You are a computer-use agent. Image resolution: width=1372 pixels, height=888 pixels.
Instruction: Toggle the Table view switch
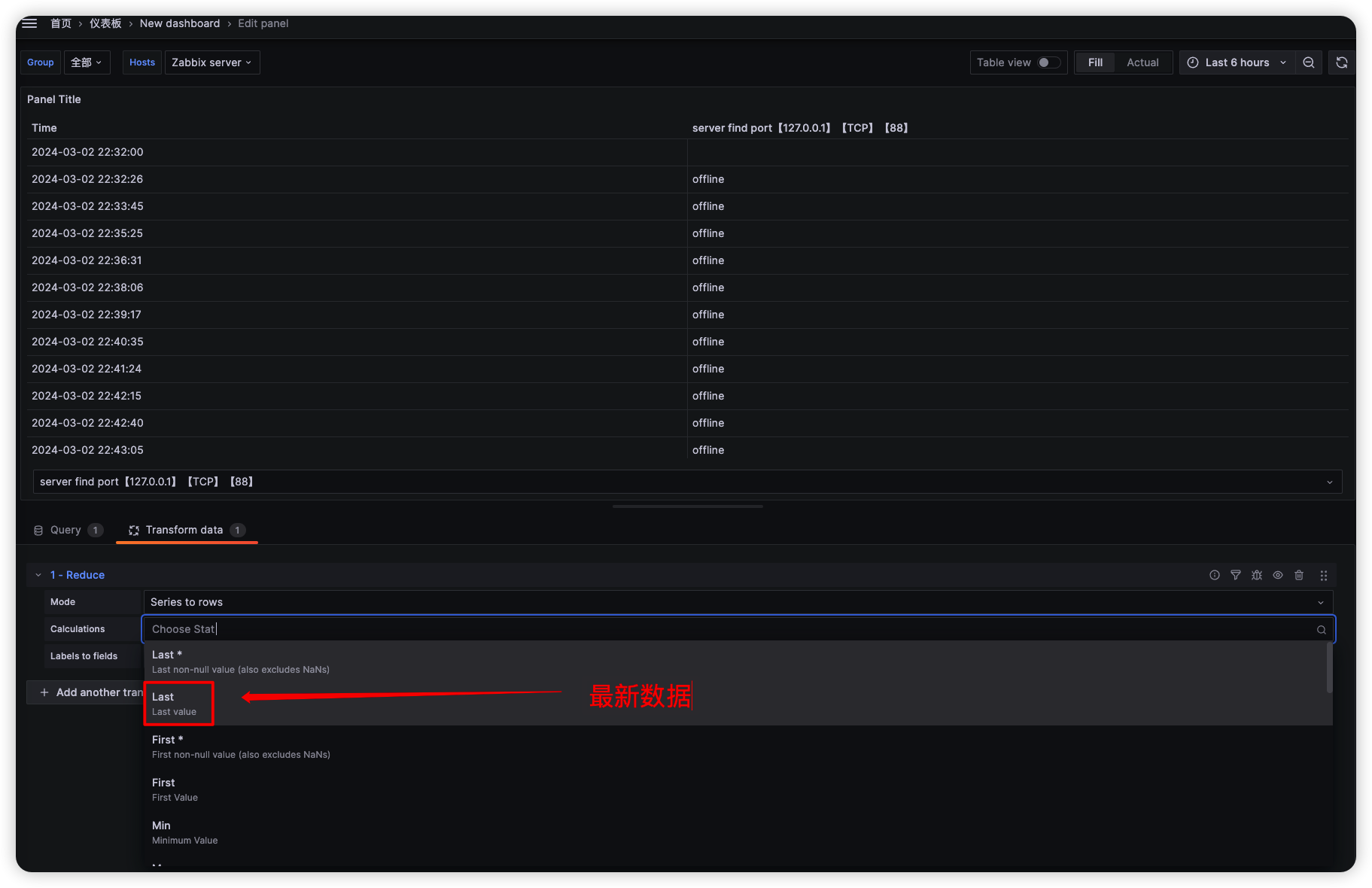pos(1048,62)
